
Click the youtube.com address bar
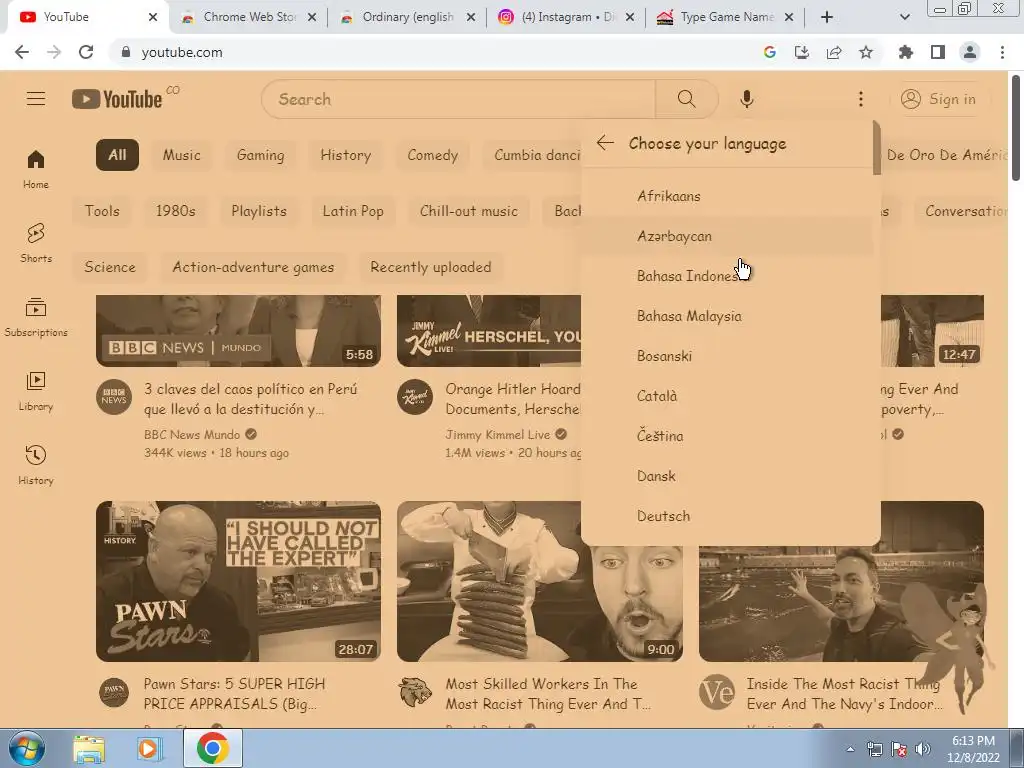pos(431,52)
